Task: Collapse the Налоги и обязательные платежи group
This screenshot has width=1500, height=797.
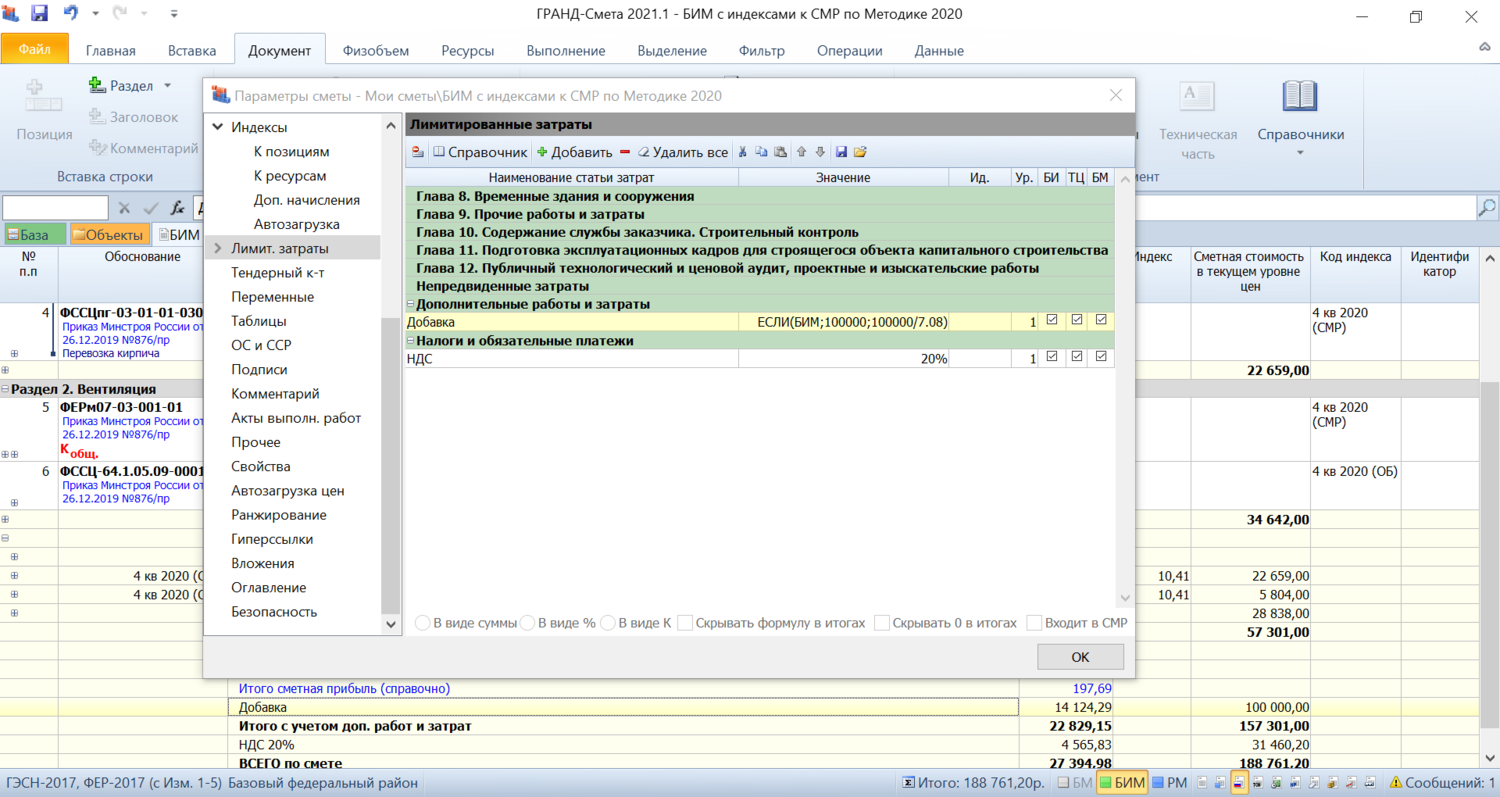Action: click(x=411, y=341)
